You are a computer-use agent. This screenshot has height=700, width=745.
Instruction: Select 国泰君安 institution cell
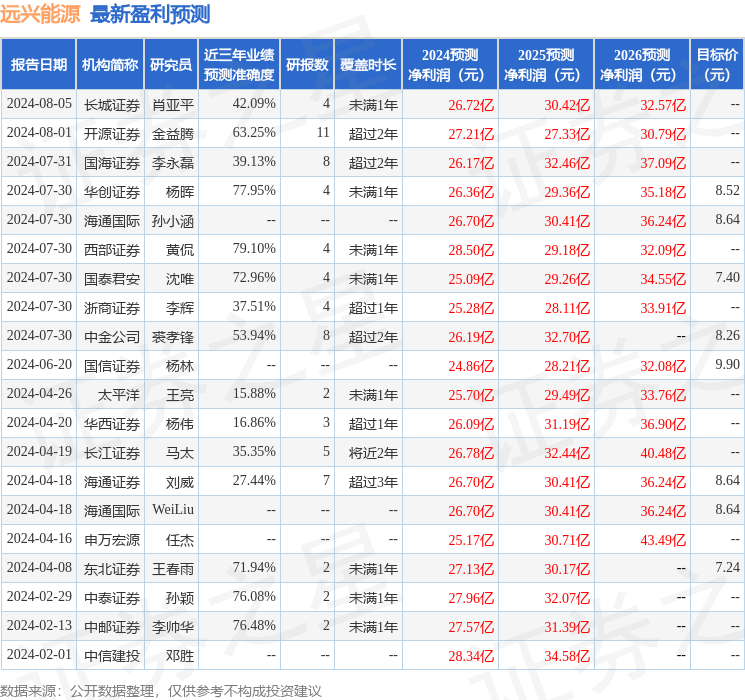[112, 279]
